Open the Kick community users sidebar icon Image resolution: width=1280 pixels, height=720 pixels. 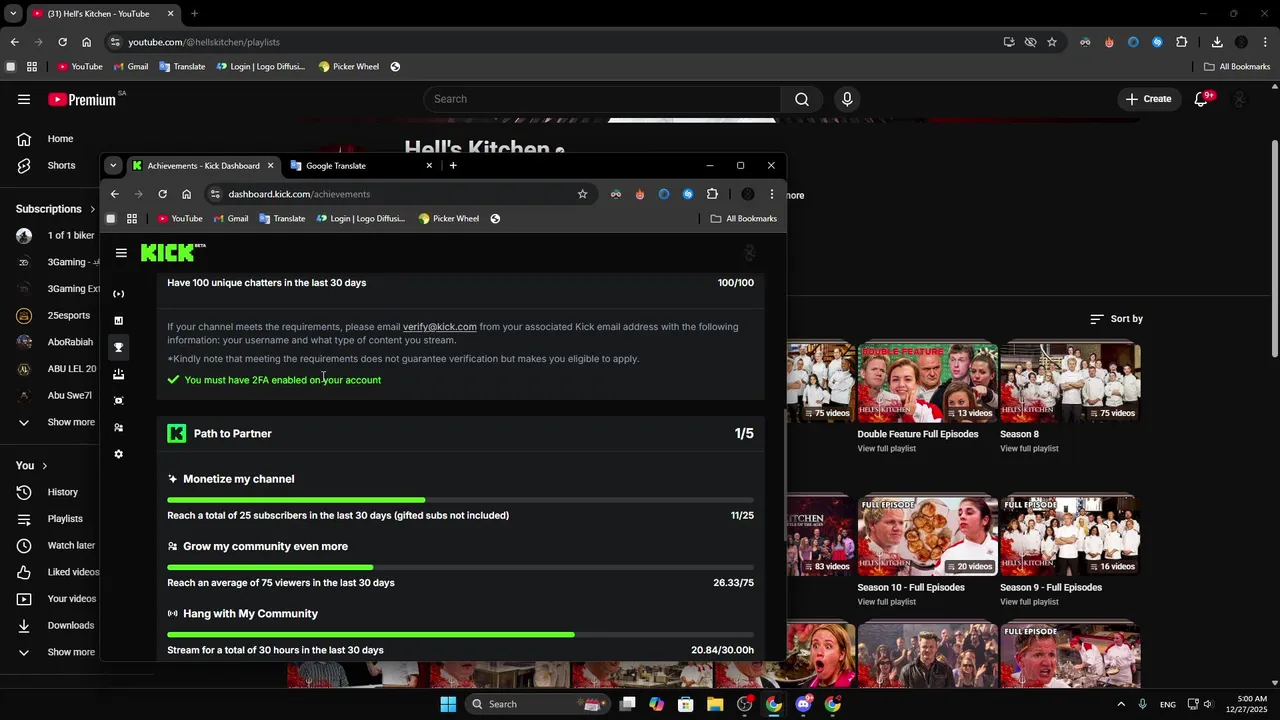[x=119, y=427]
